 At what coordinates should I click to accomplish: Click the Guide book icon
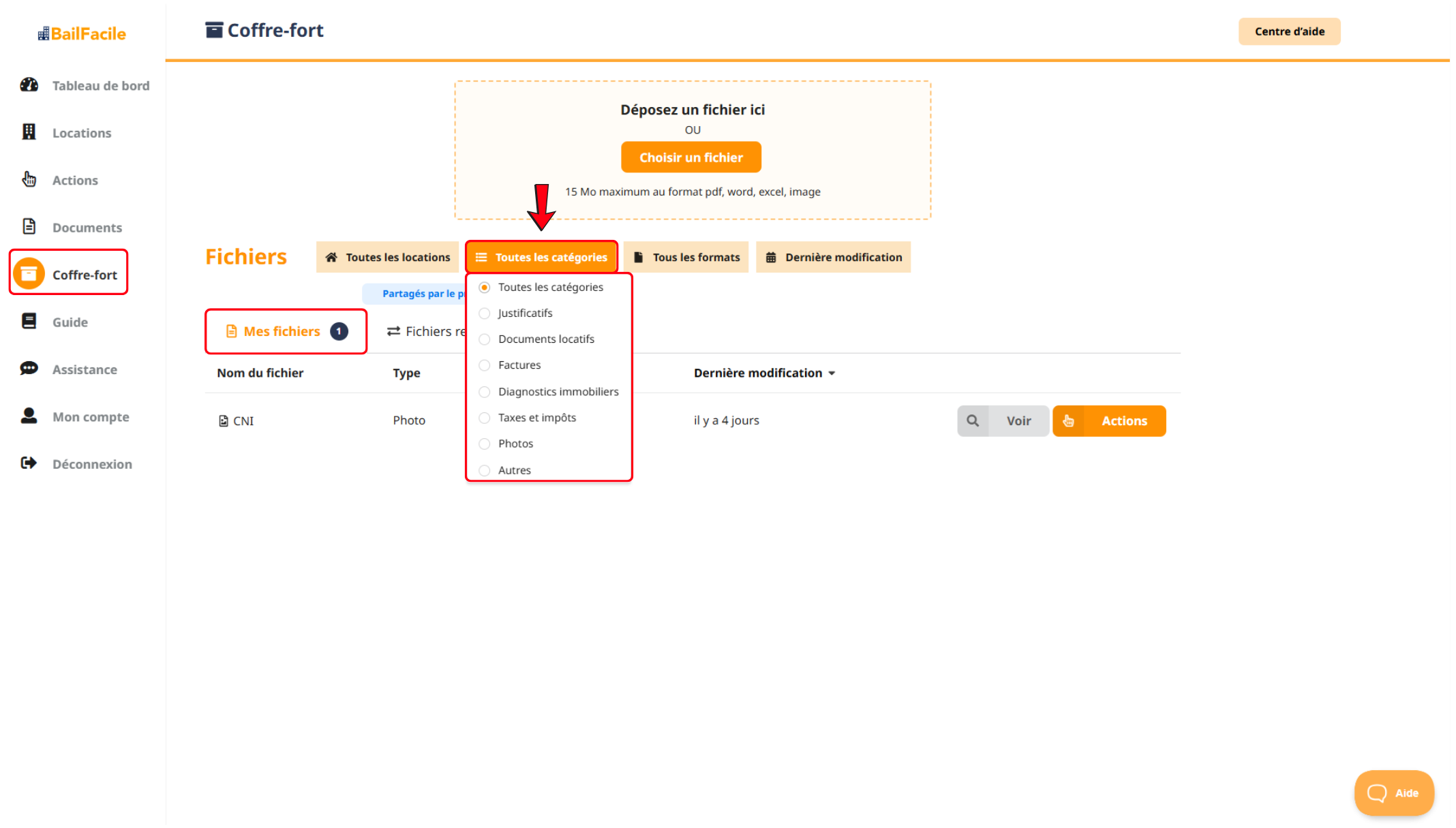(x=29, y=322)
